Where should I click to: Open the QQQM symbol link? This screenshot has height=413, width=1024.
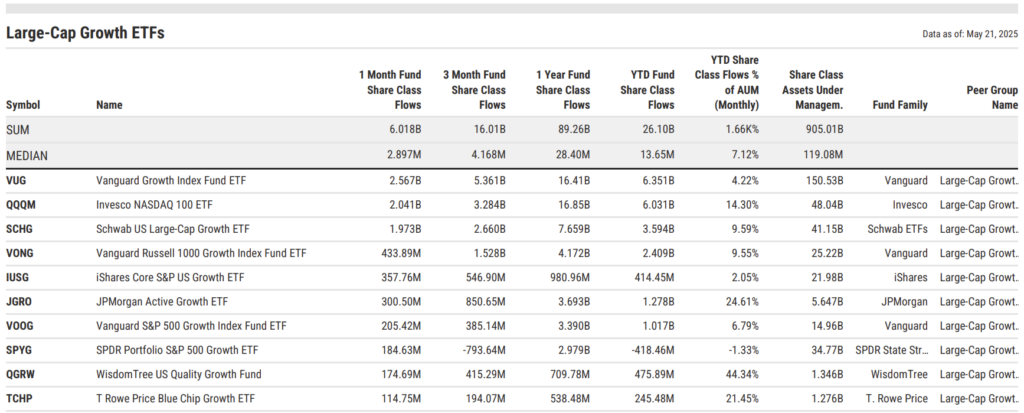(21, 205)
